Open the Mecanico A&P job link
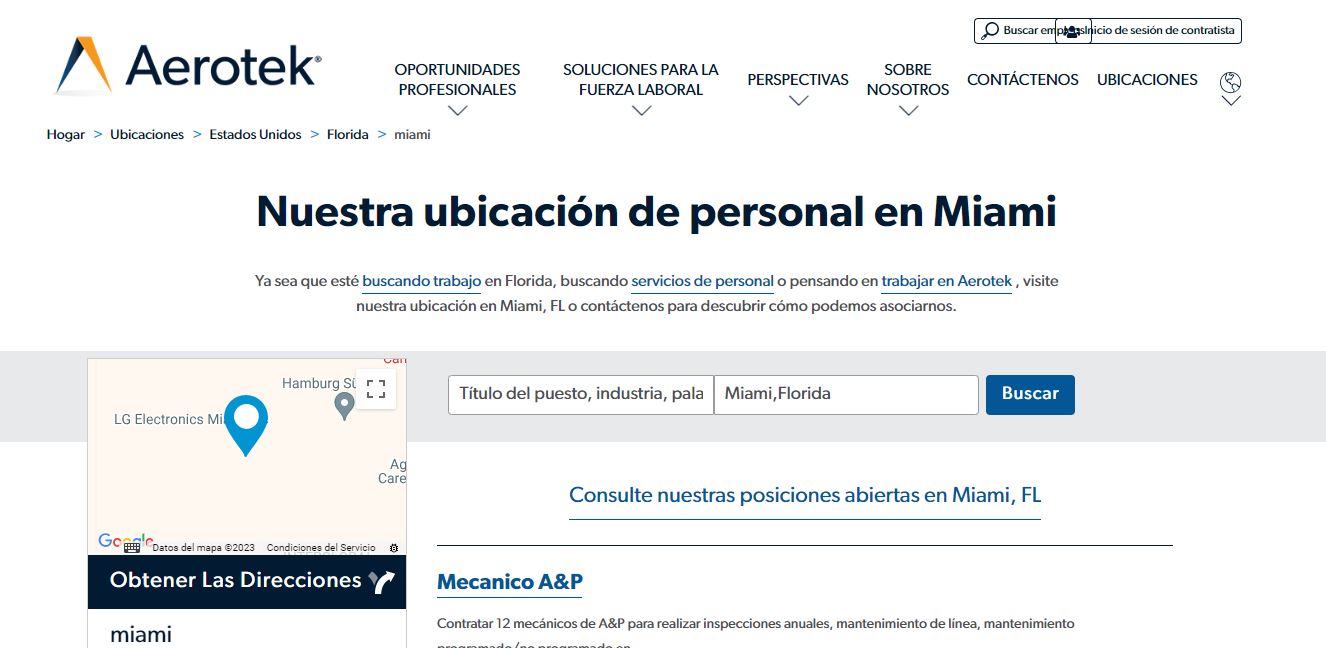Viewport: 1326px width, 648px height. point(510,582)
